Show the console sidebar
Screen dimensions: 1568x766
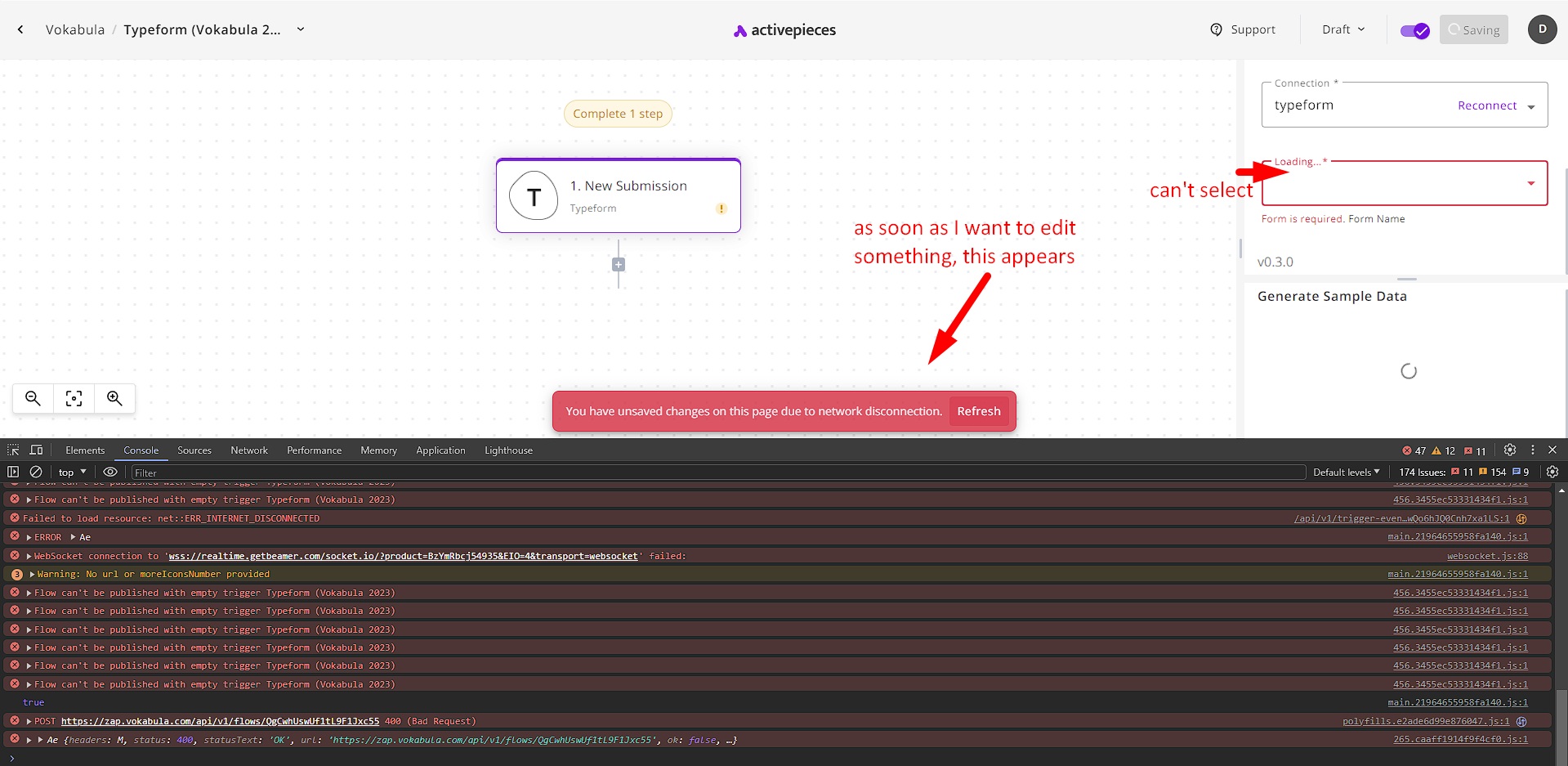13,472
